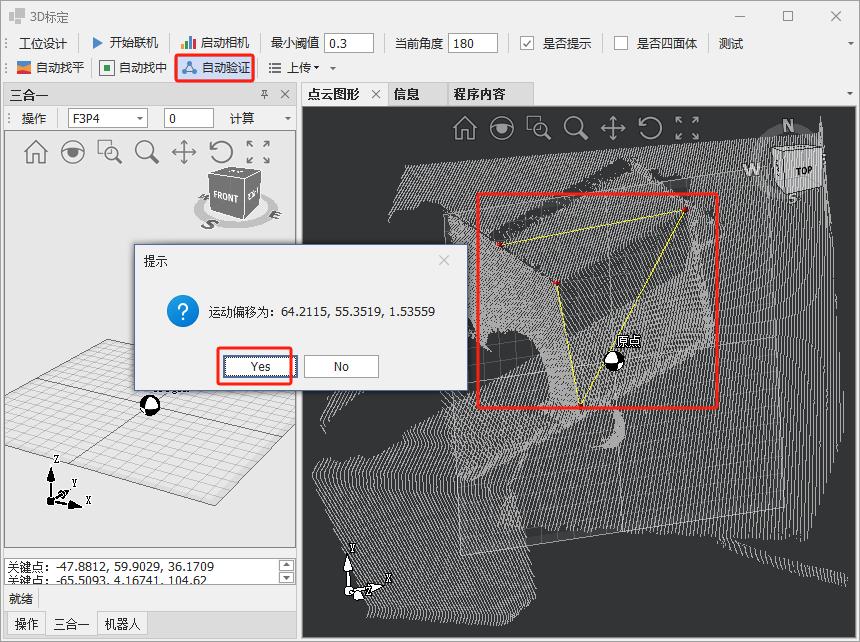This screenshot has height=642, width=860.
Task: Confirm the motion offset with Yes
Action: click(x=260, y=366)
